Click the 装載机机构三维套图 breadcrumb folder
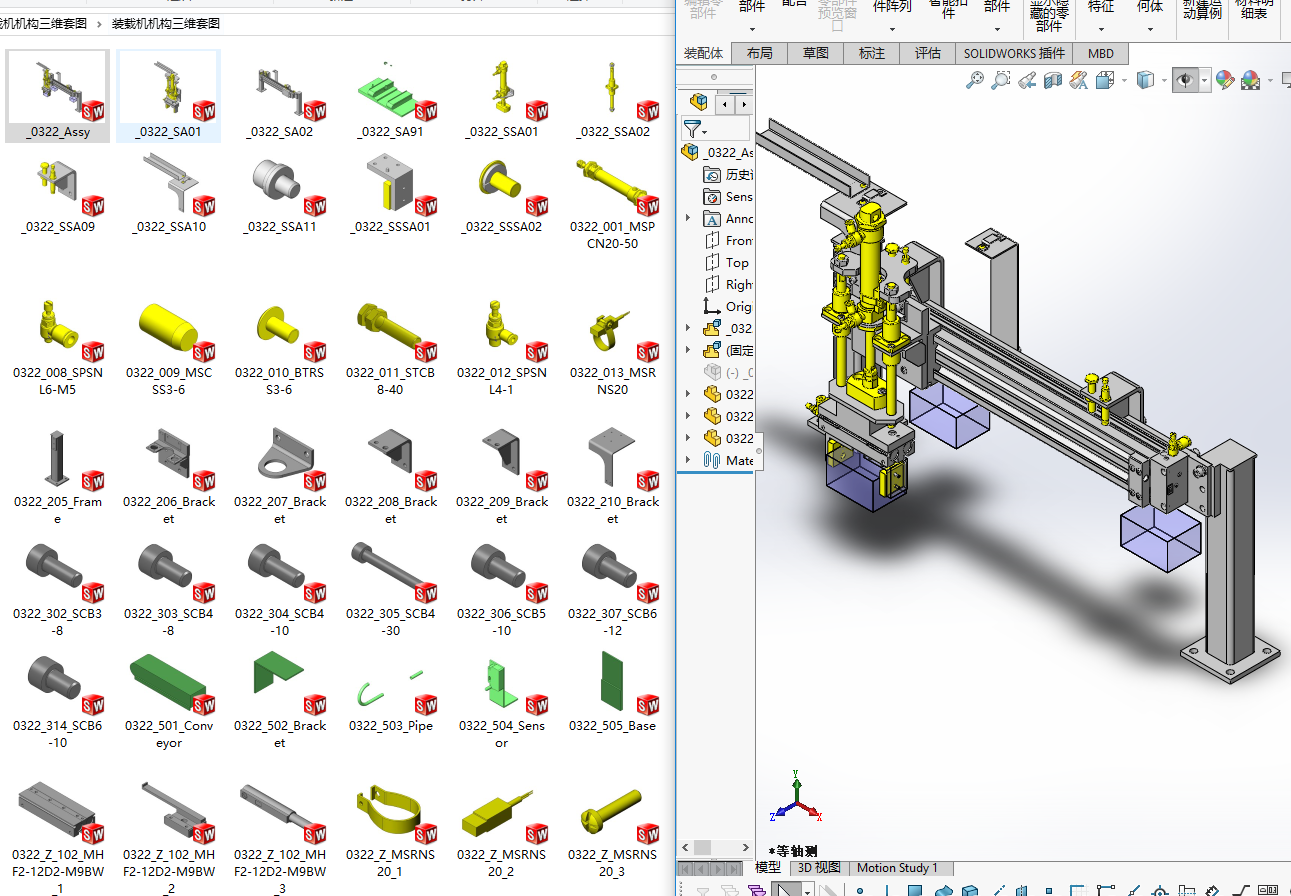This screenshot has height=896, width=1291. [165, 23]
